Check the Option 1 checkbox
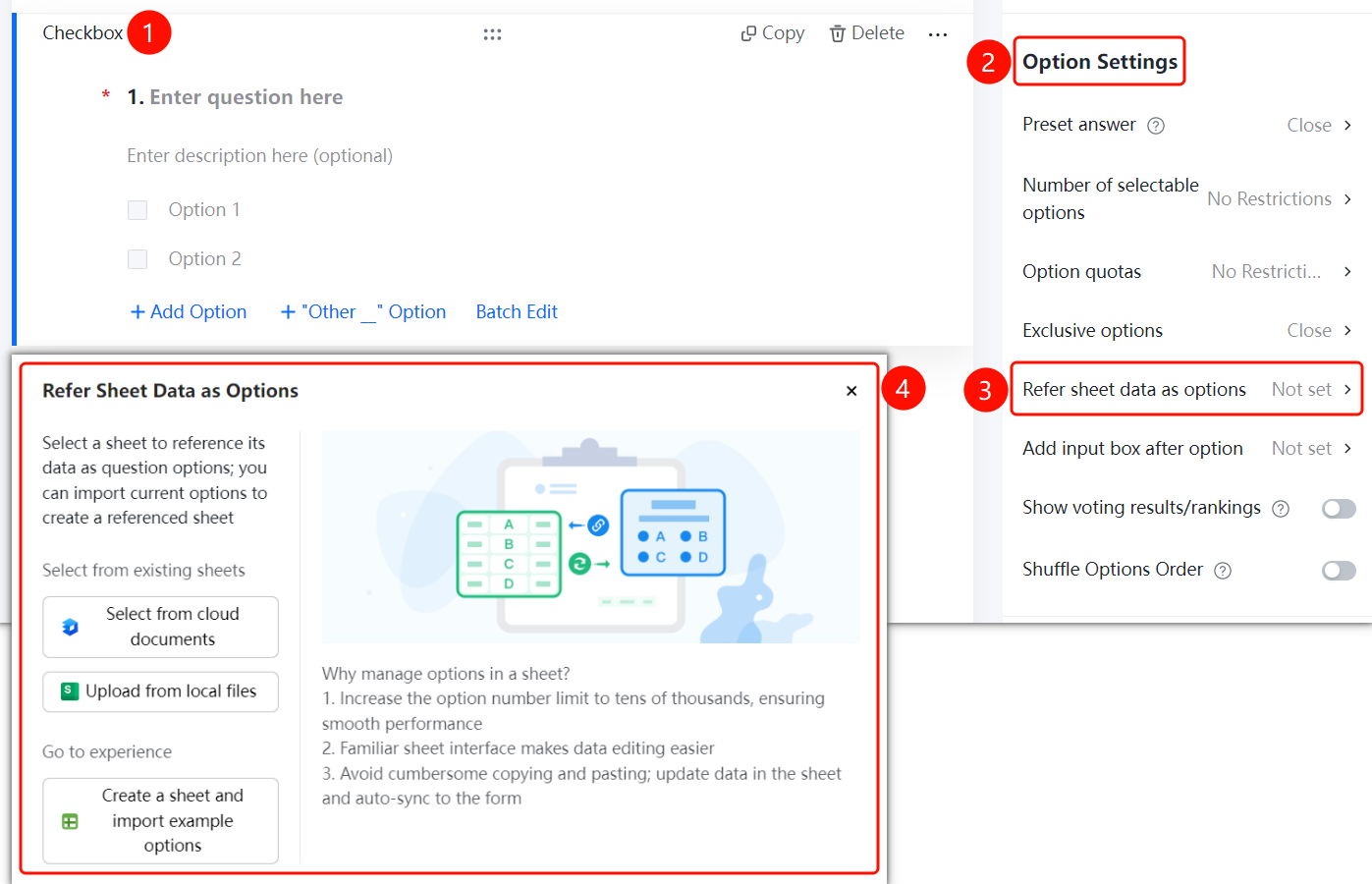The image size is (1372, 884). [x=137, y=210]
